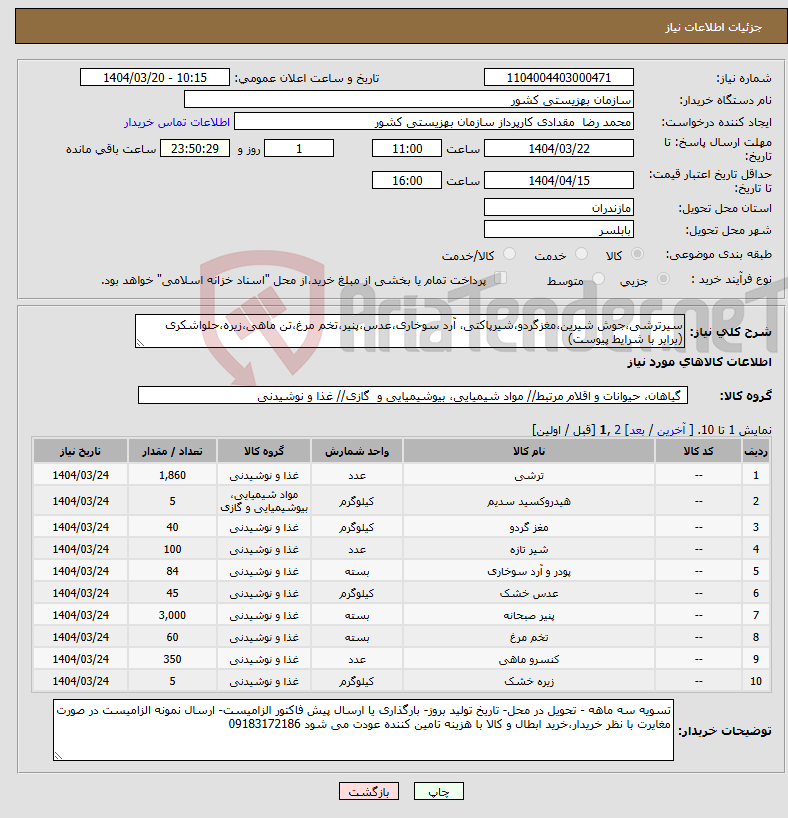Click the remaining days field showing 1

[x=299, y=148]
